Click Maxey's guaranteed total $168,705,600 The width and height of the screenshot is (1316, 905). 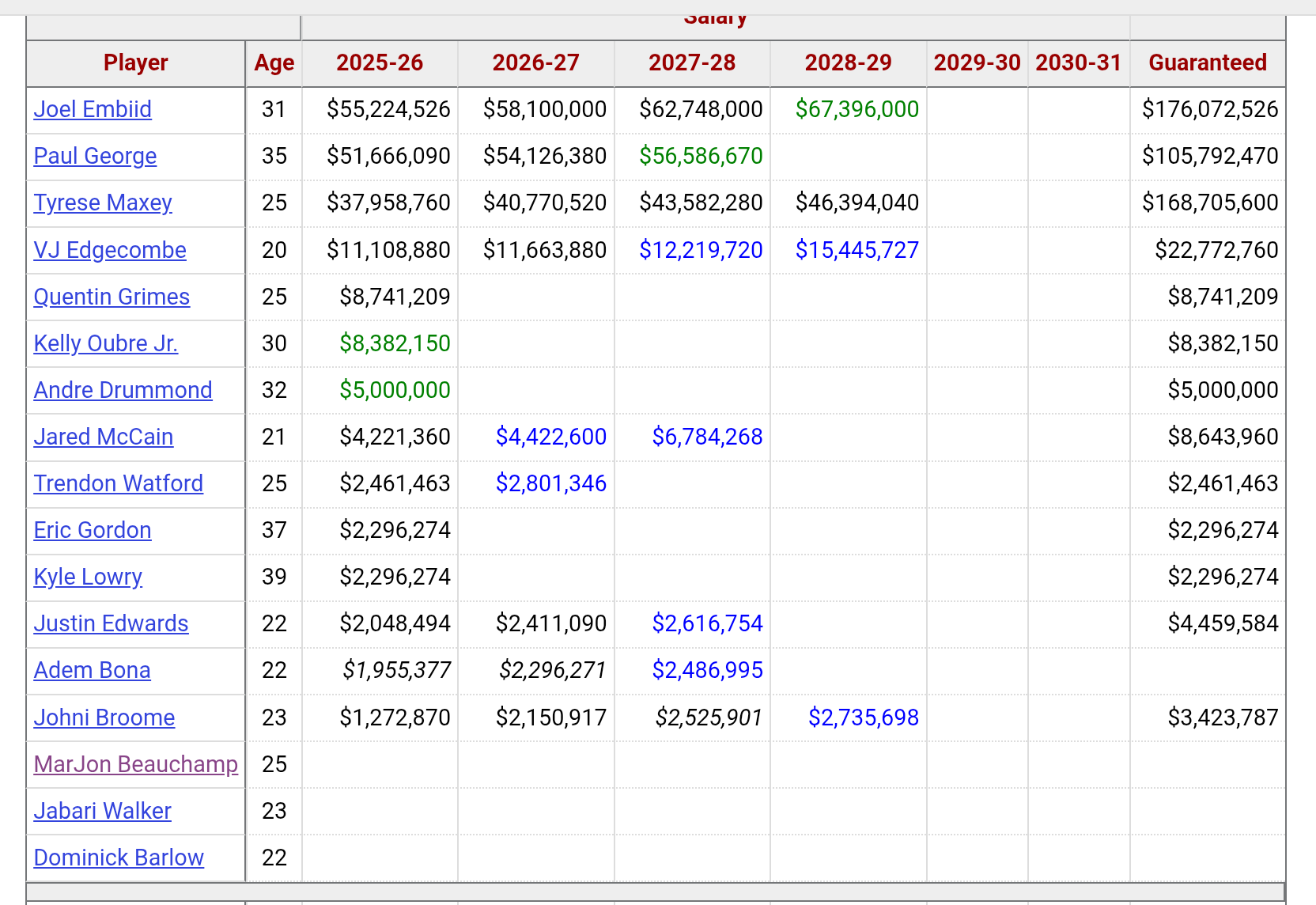pos(1210,203)
